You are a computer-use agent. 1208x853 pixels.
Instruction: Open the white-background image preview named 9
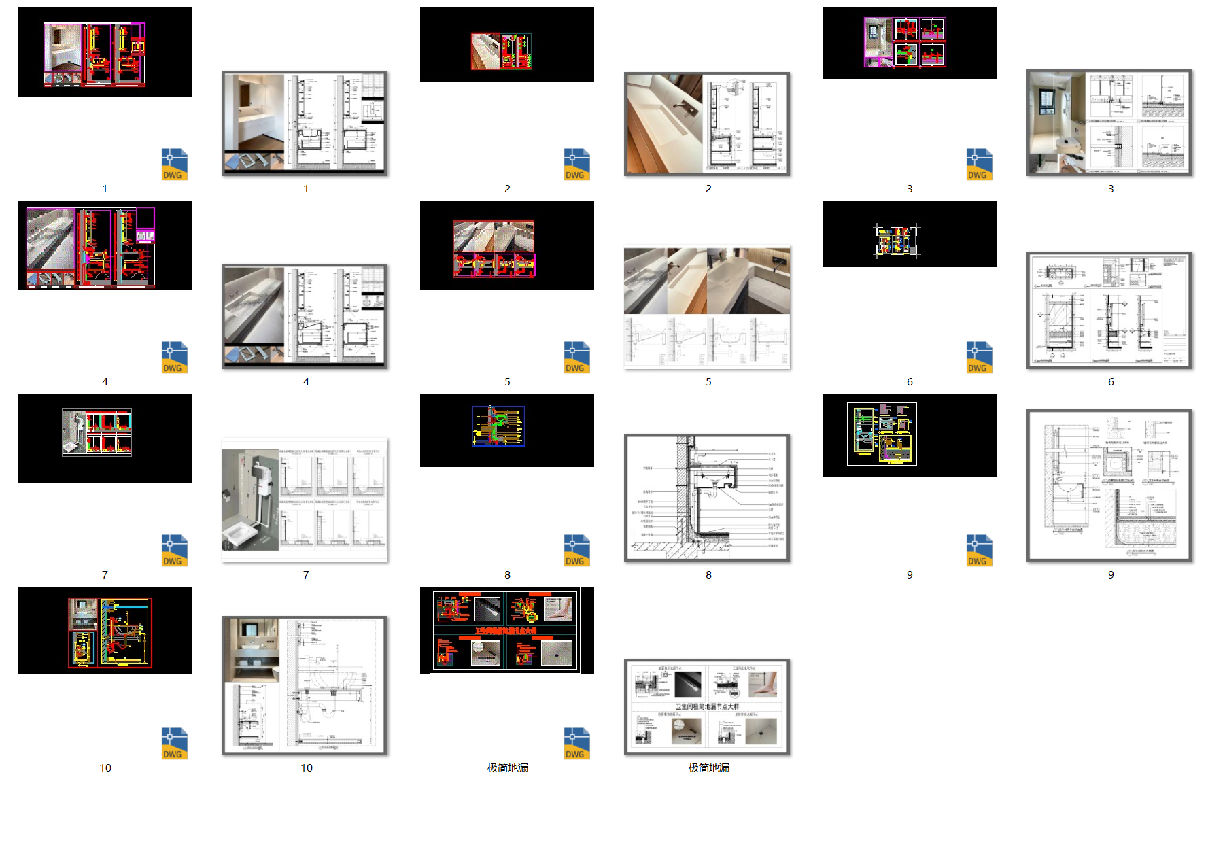[1109, 485]
